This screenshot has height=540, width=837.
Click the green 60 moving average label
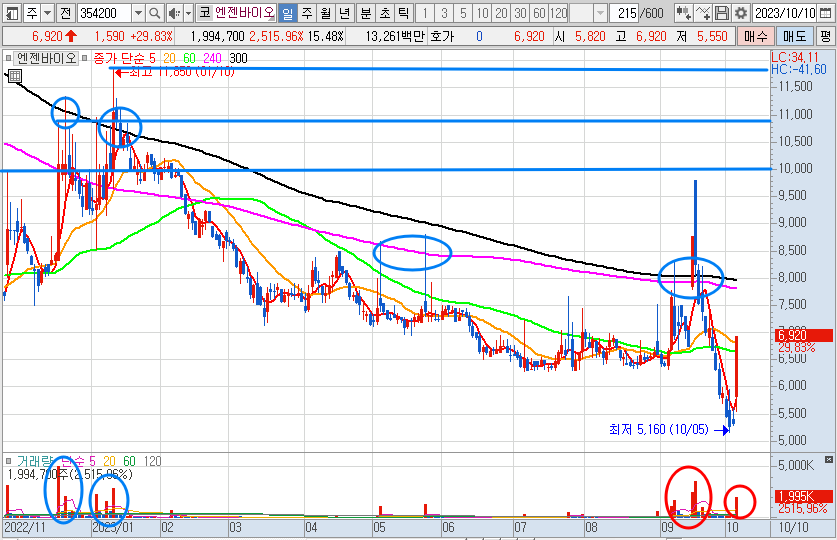(189, 58)
